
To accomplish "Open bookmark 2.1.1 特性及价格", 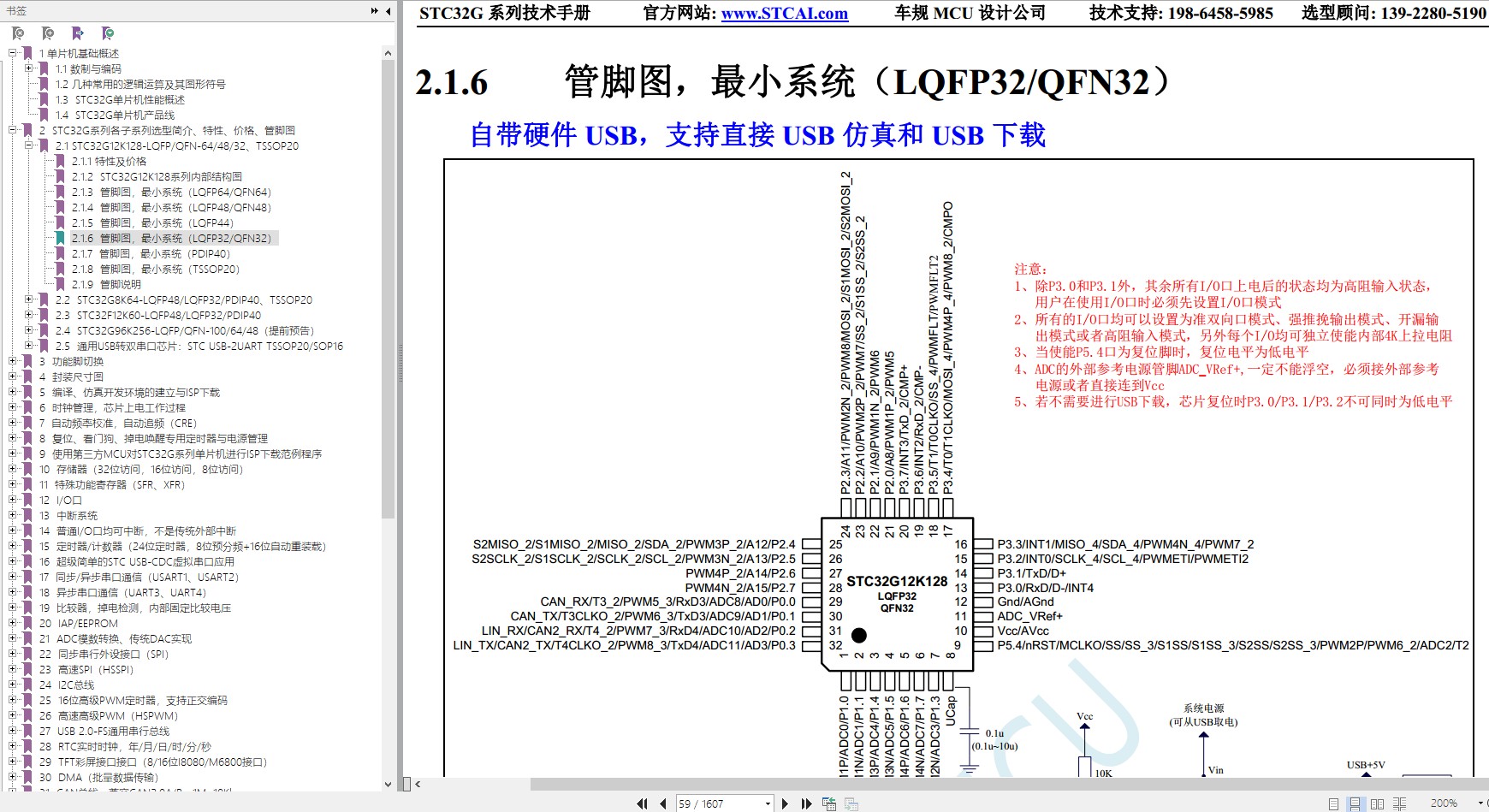I will (x=109, y=161).
